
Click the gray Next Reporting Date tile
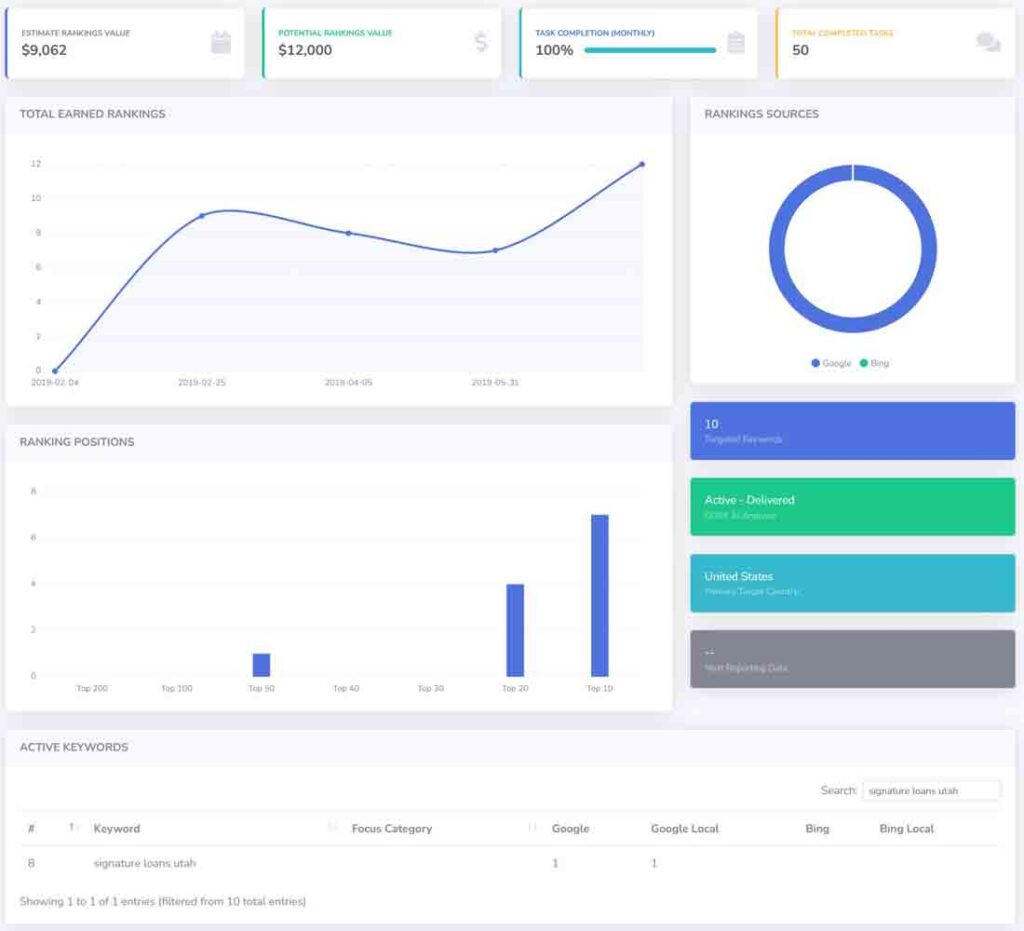(x=852, y=659)
